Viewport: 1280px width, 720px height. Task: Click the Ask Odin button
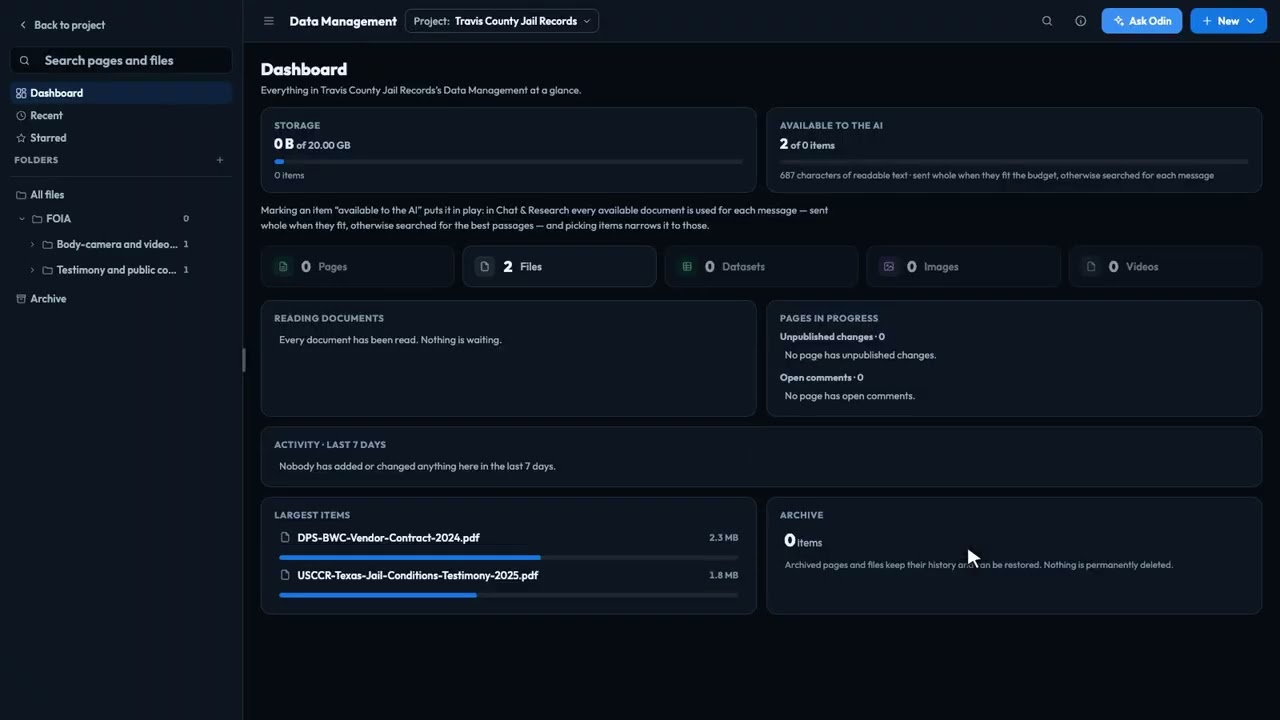click(x=1142, y=21)
